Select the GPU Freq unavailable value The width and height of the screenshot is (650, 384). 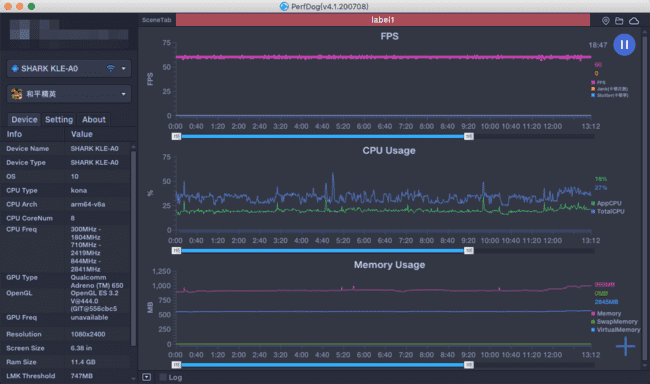click(x=89, y=318)
